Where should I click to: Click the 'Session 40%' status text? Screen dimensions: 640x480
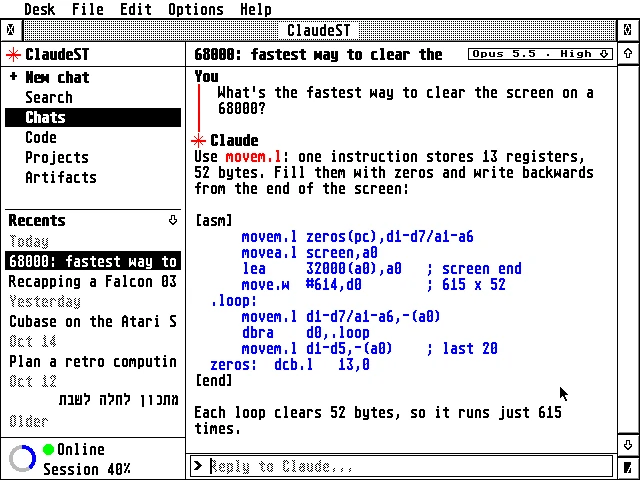point(87,469)
